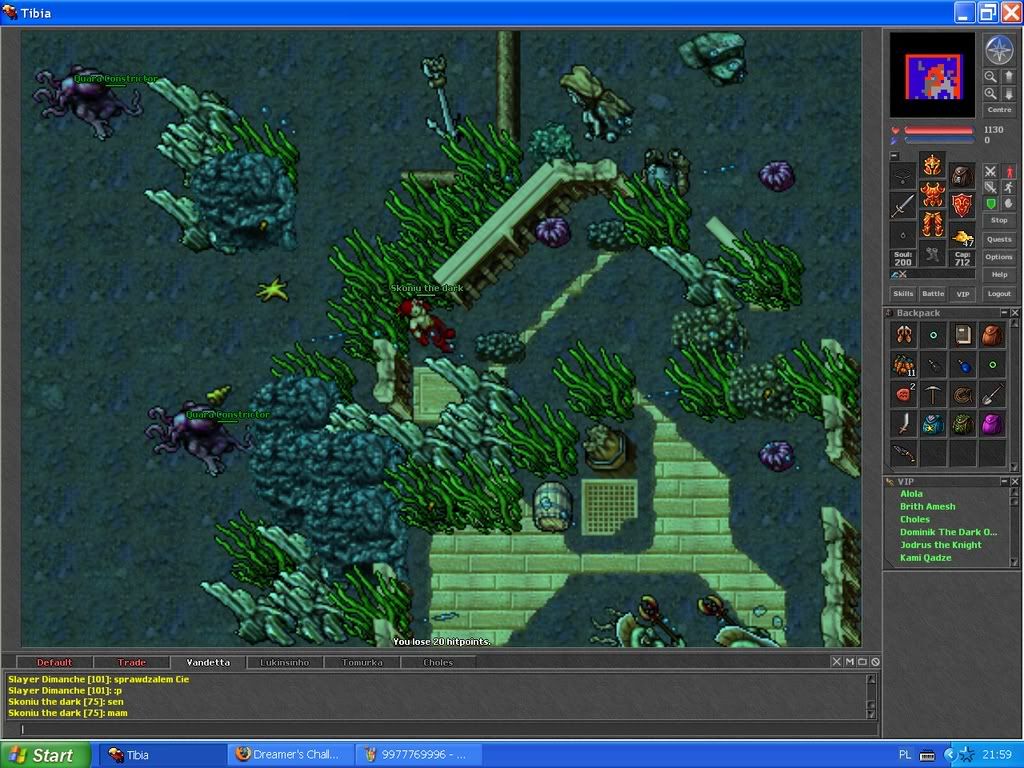The image size is (1024, 768).
Task: Close the Backpack container window
Action: tap(1015, 313)
